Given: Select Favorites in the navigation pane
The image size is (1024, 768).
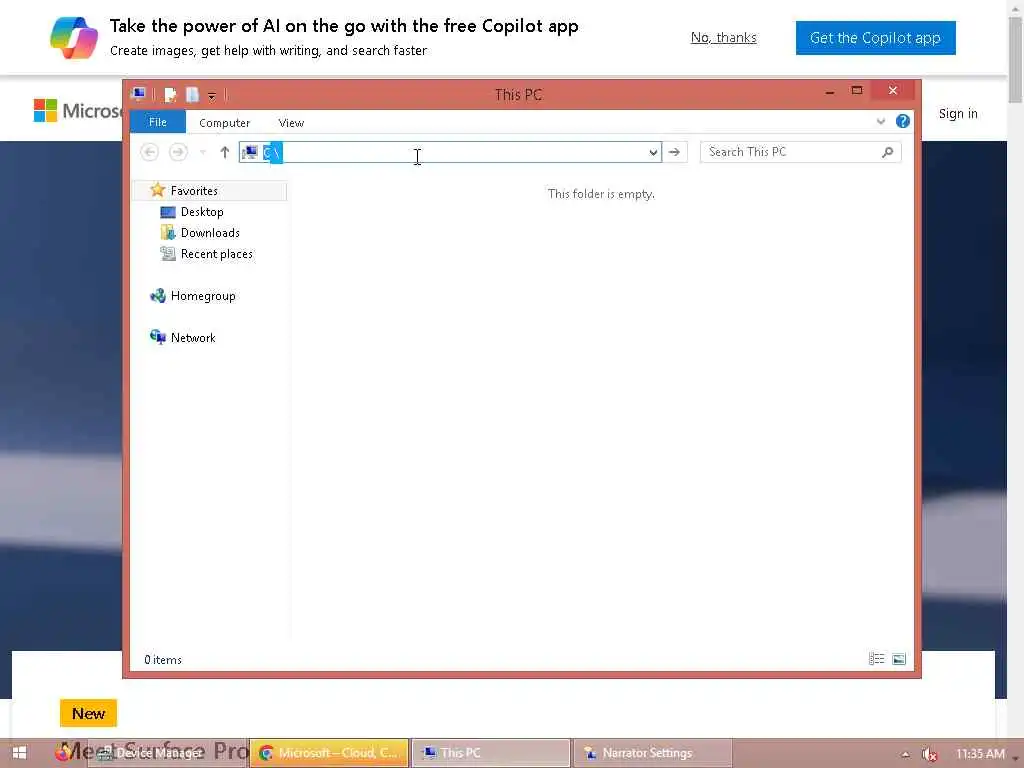Looking at the screenshot, I should 194,191.
